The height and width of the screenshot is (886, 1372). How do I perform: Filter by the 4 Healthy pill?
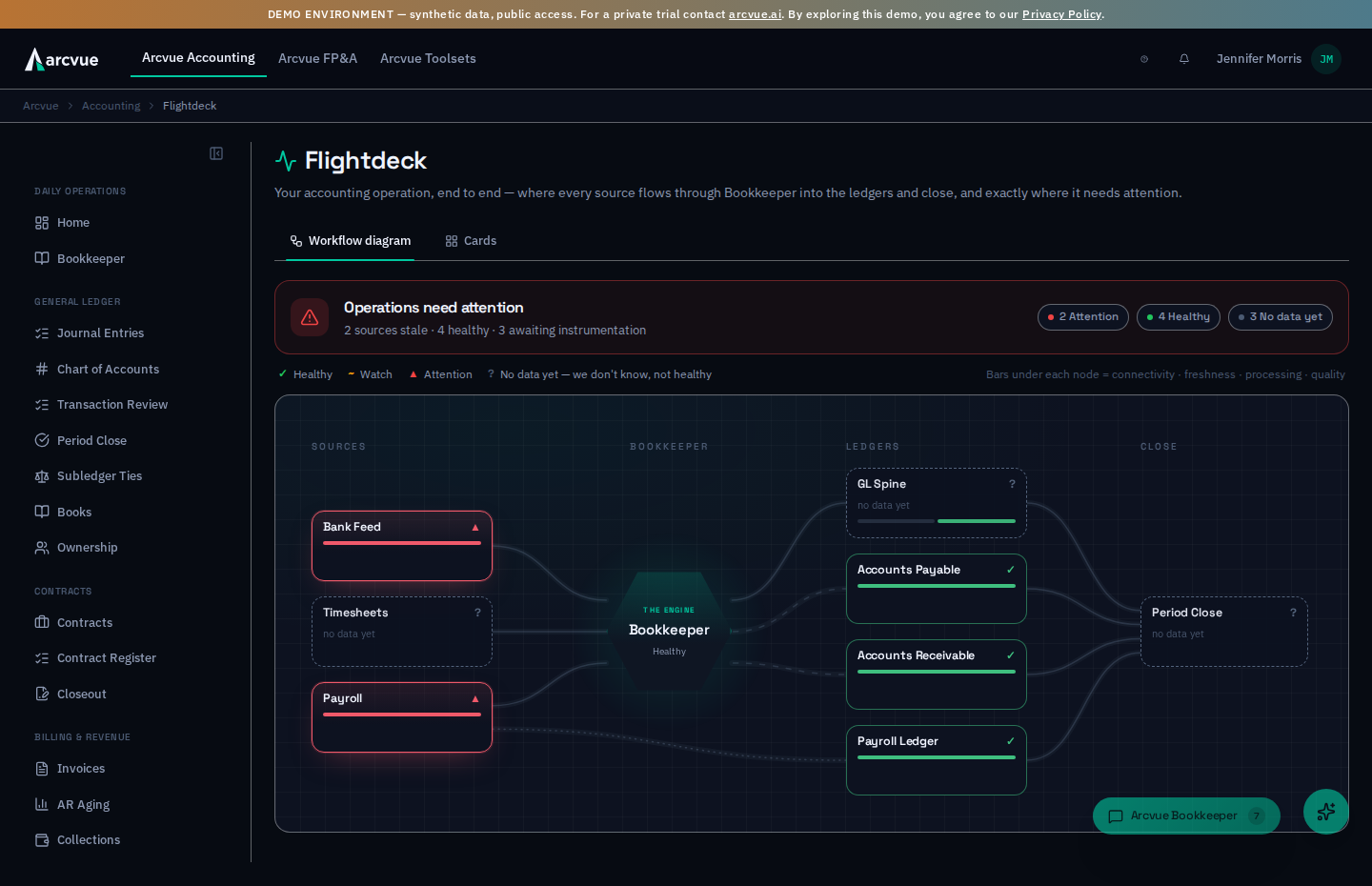point(1179,317)
